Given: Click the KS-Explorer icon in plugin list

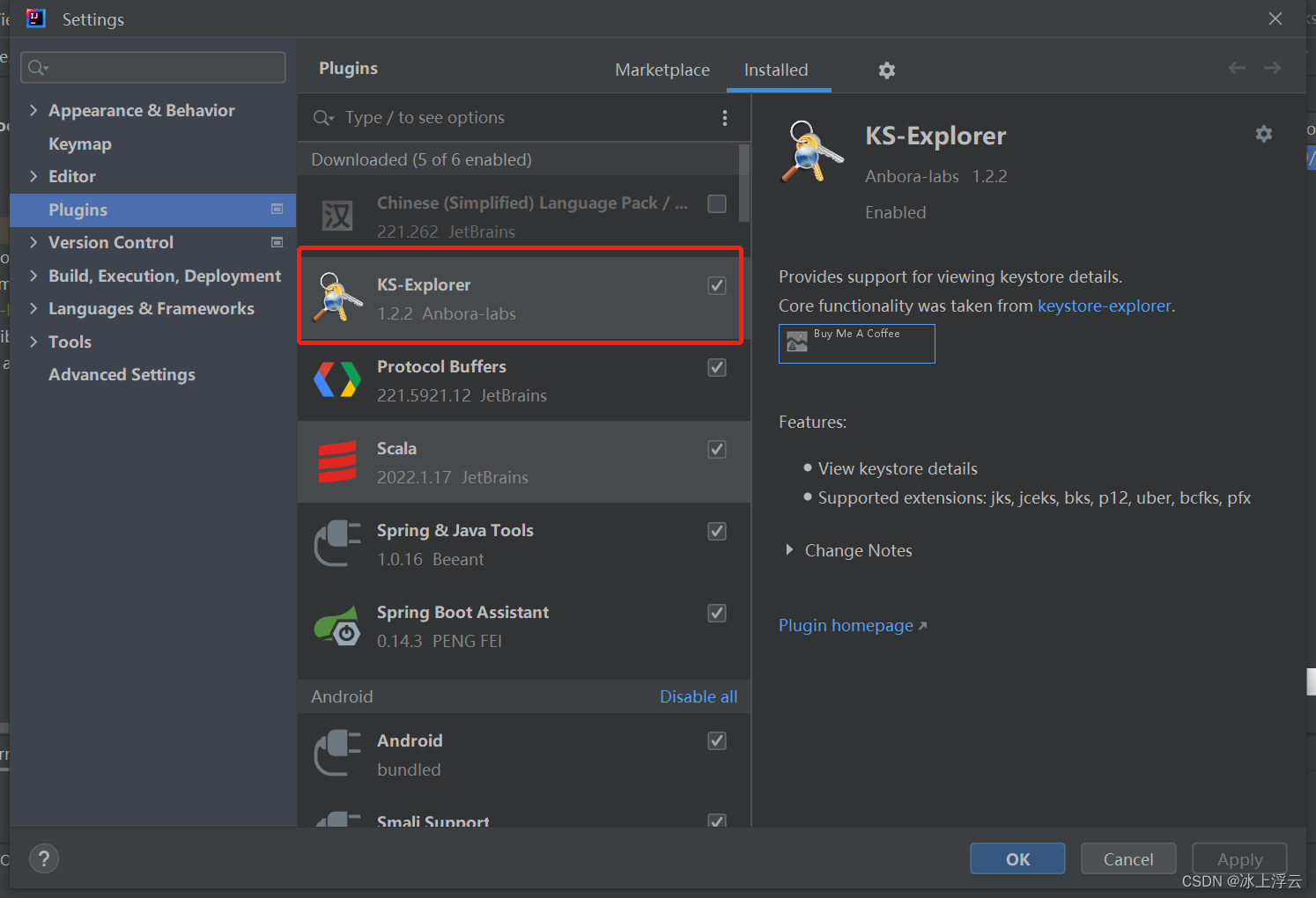Looking at the screenshot, I should tap(337, 297).
